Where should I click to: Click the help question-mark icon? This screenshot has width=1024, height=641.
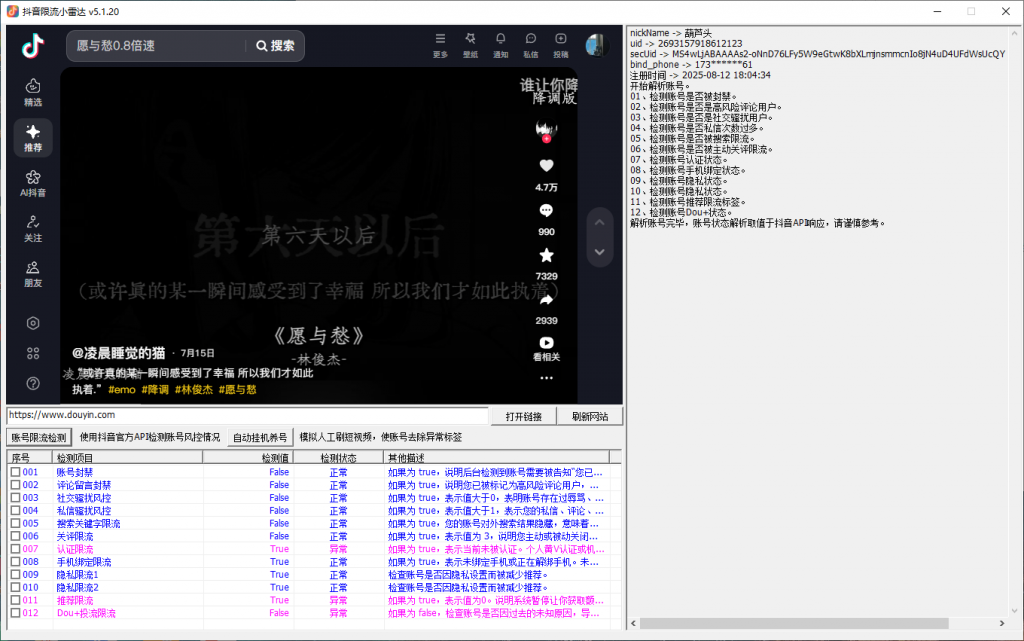pos(33,383)
